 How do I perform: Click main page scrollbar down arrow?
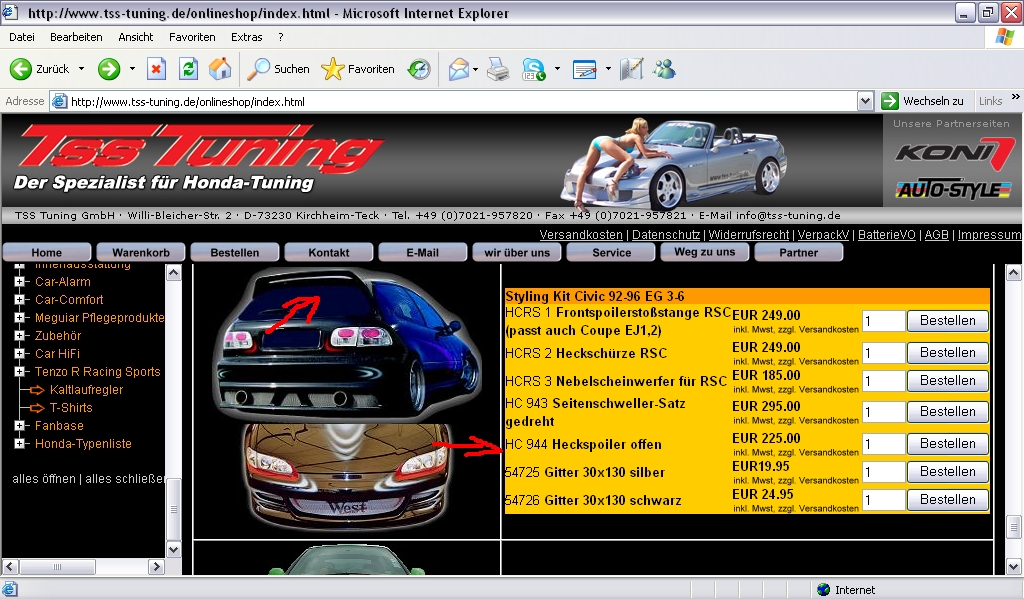pyautogui.click(x=1014, y=567)
